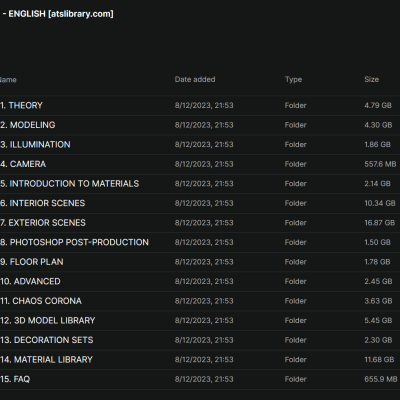Click the 2.14 GB size value
This screenshot has width=400, height=400.
coord(377,184)
